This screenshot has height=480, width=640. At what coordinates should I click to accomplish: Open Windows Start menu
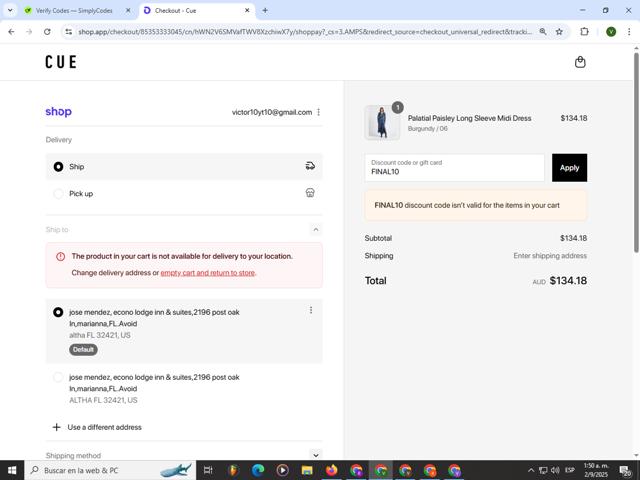click(12, 470)
